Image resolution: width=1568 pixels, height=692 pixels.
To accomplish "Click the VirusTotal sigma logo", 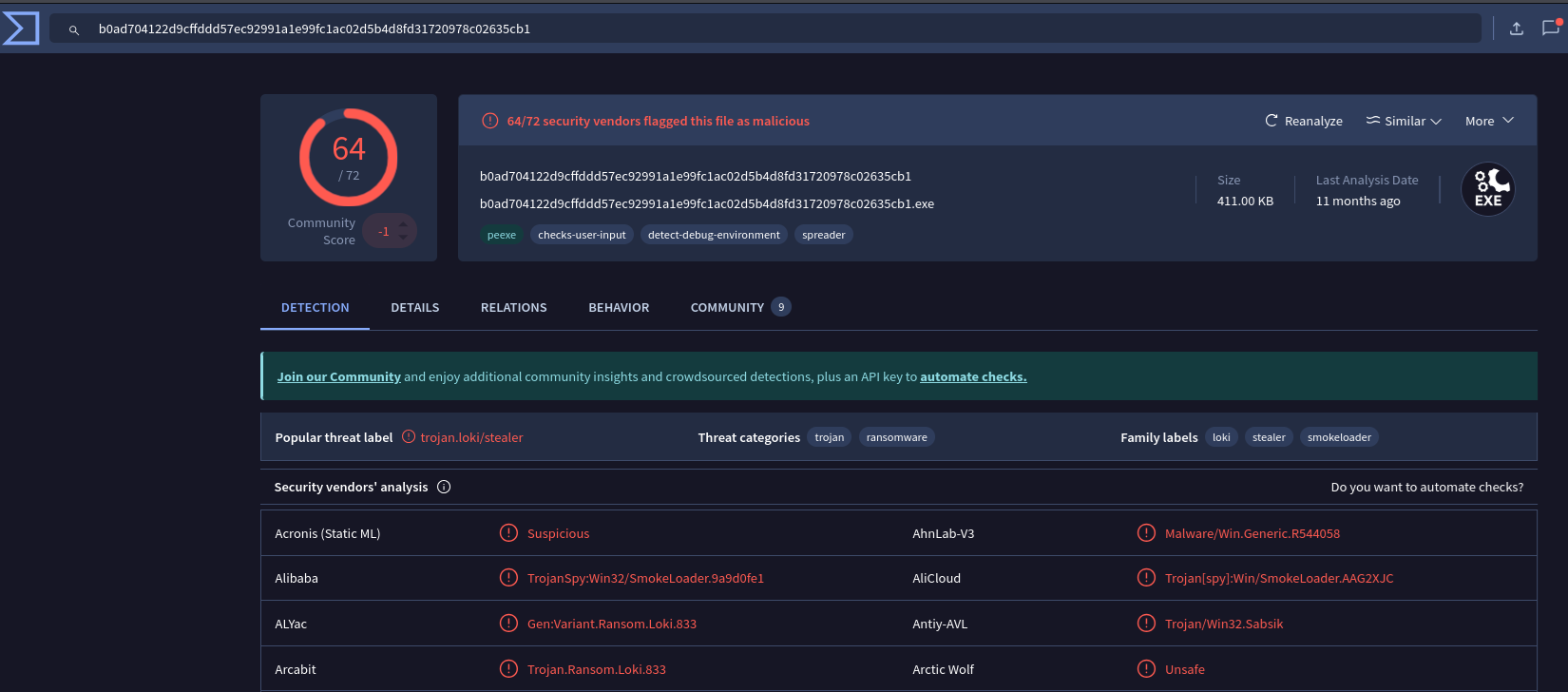I will [21, 29].
